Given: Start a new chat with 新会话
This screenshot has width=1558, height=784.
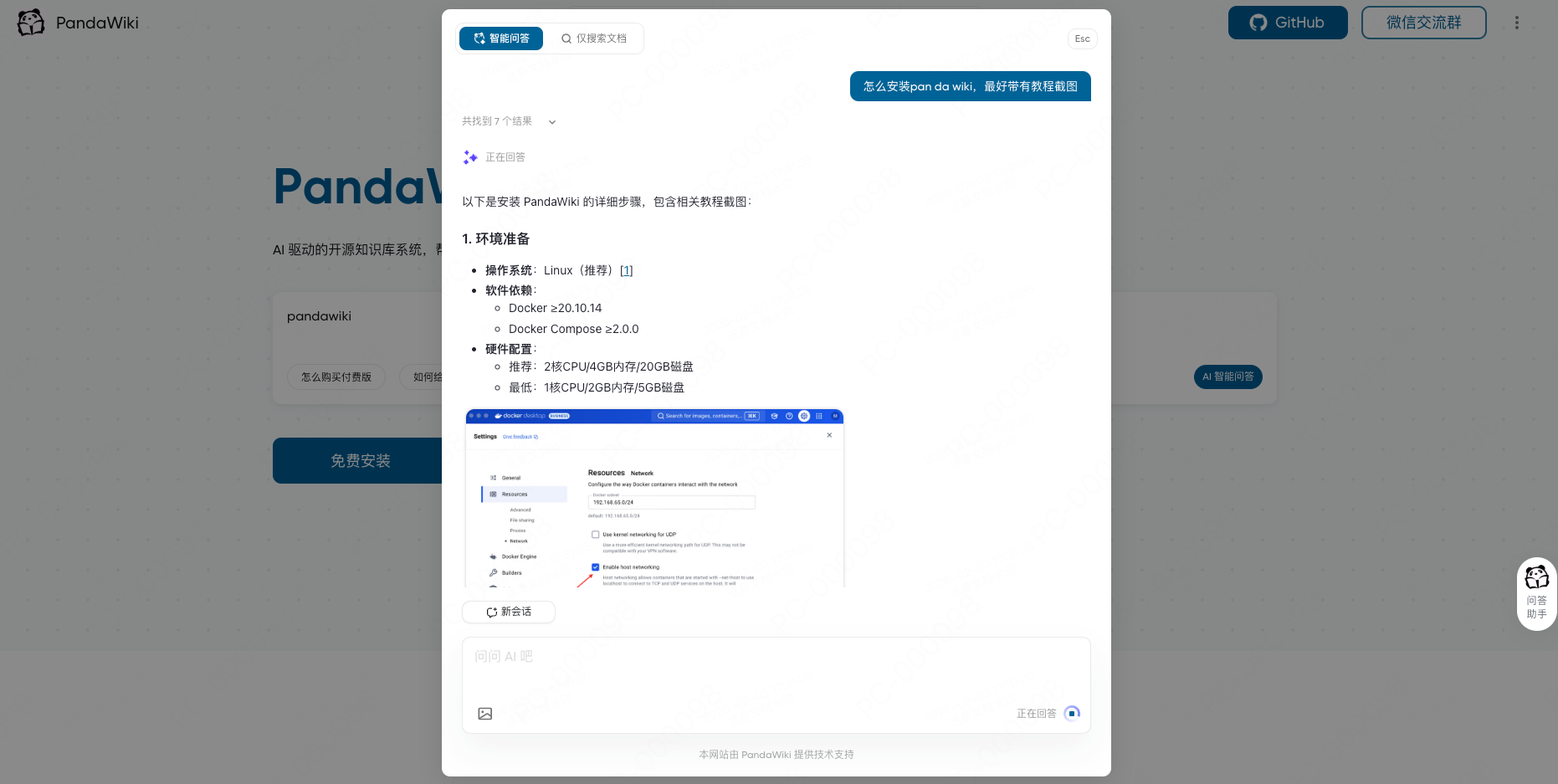Looking at the screenshot, I should (x=509, y=612).
